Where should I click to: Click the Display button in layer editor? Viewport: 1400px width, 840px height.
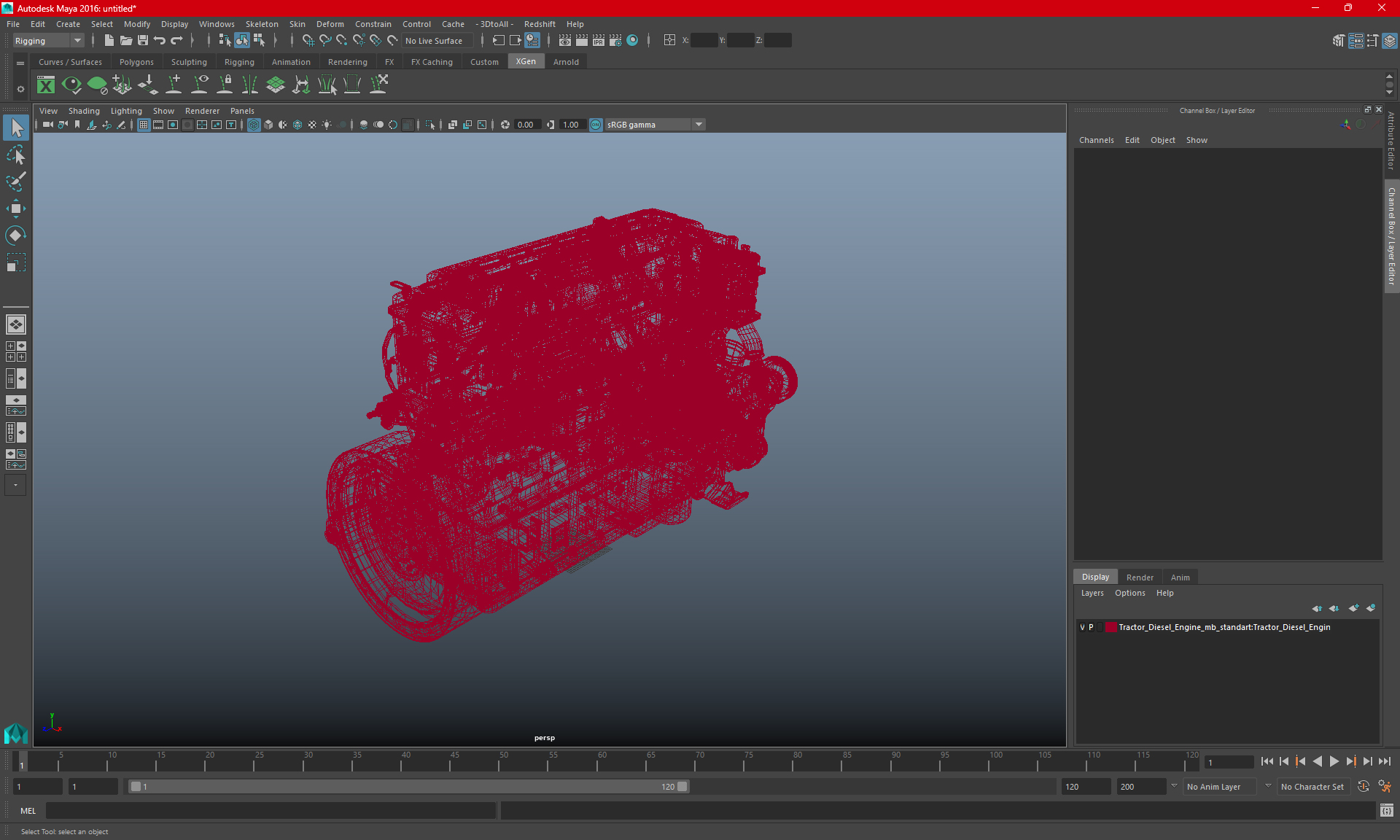(1095, 577)
